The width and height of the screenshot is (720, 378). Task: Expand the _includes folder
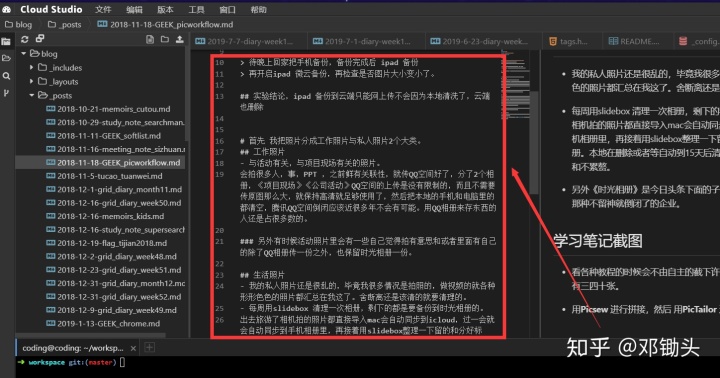pyautogui.click(x=31, y=68)
